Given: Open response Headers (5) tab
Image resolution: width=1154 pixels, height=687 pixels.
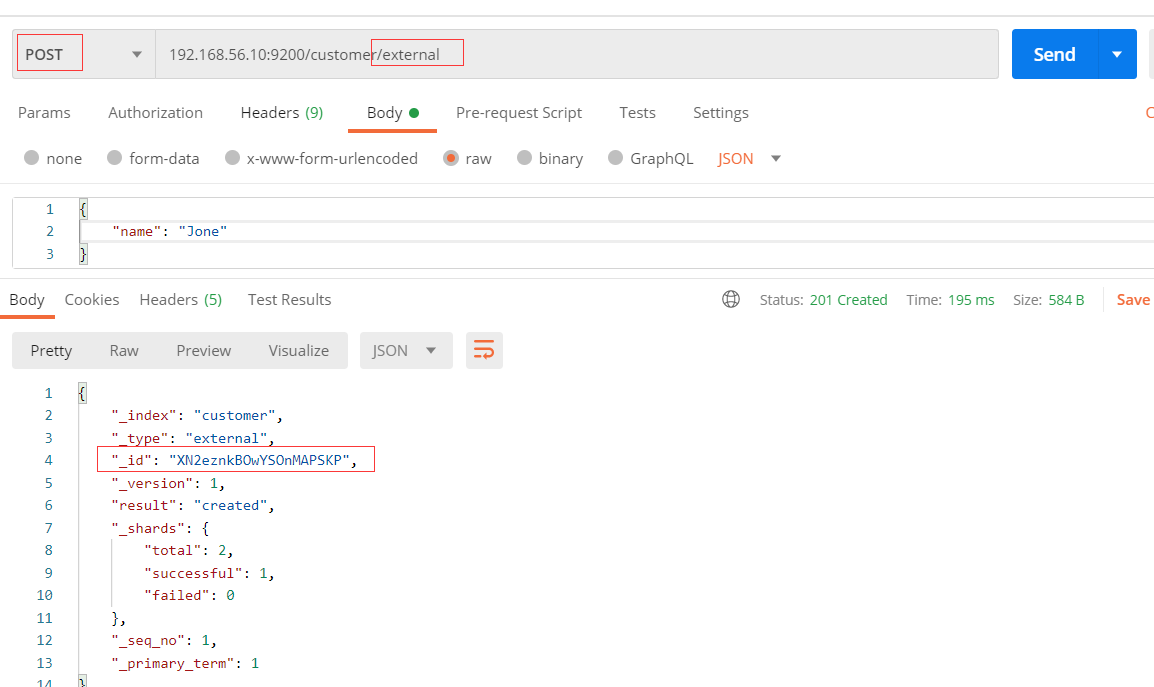Looking at the screenshot, I should point(180,300).
